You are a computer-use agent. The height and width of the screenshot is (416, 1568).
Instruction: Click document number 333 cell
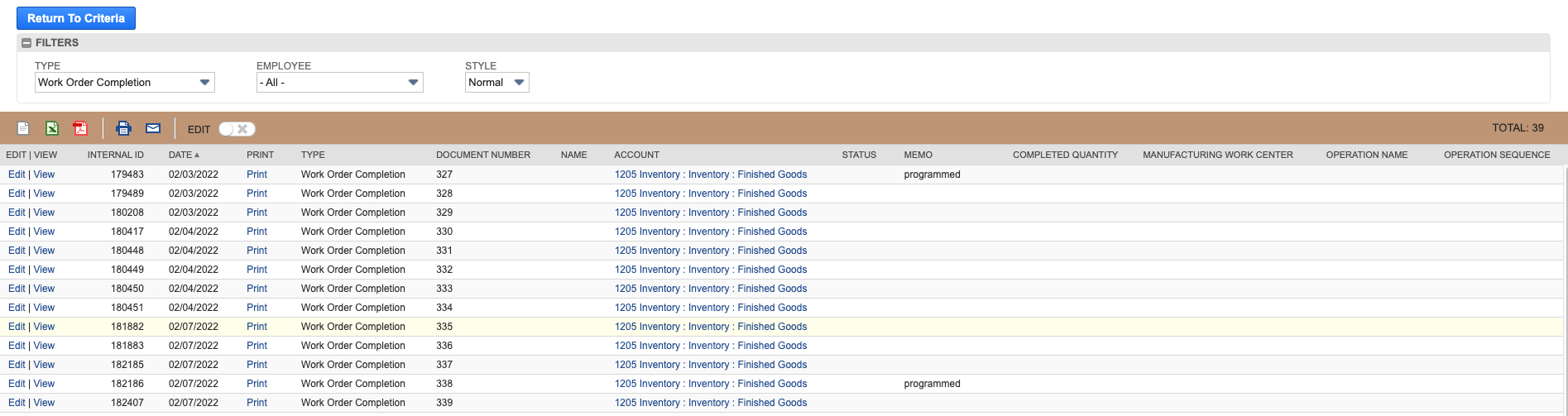point(444,289)
